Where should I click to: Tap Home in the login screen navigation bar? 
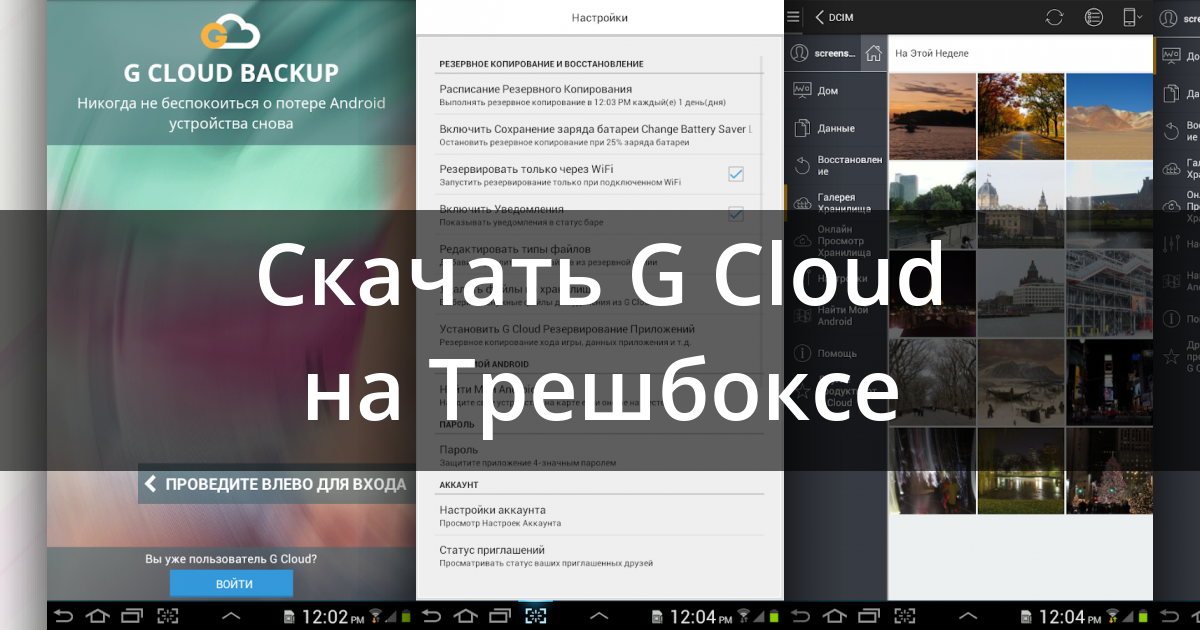click(x=98, y=616)
